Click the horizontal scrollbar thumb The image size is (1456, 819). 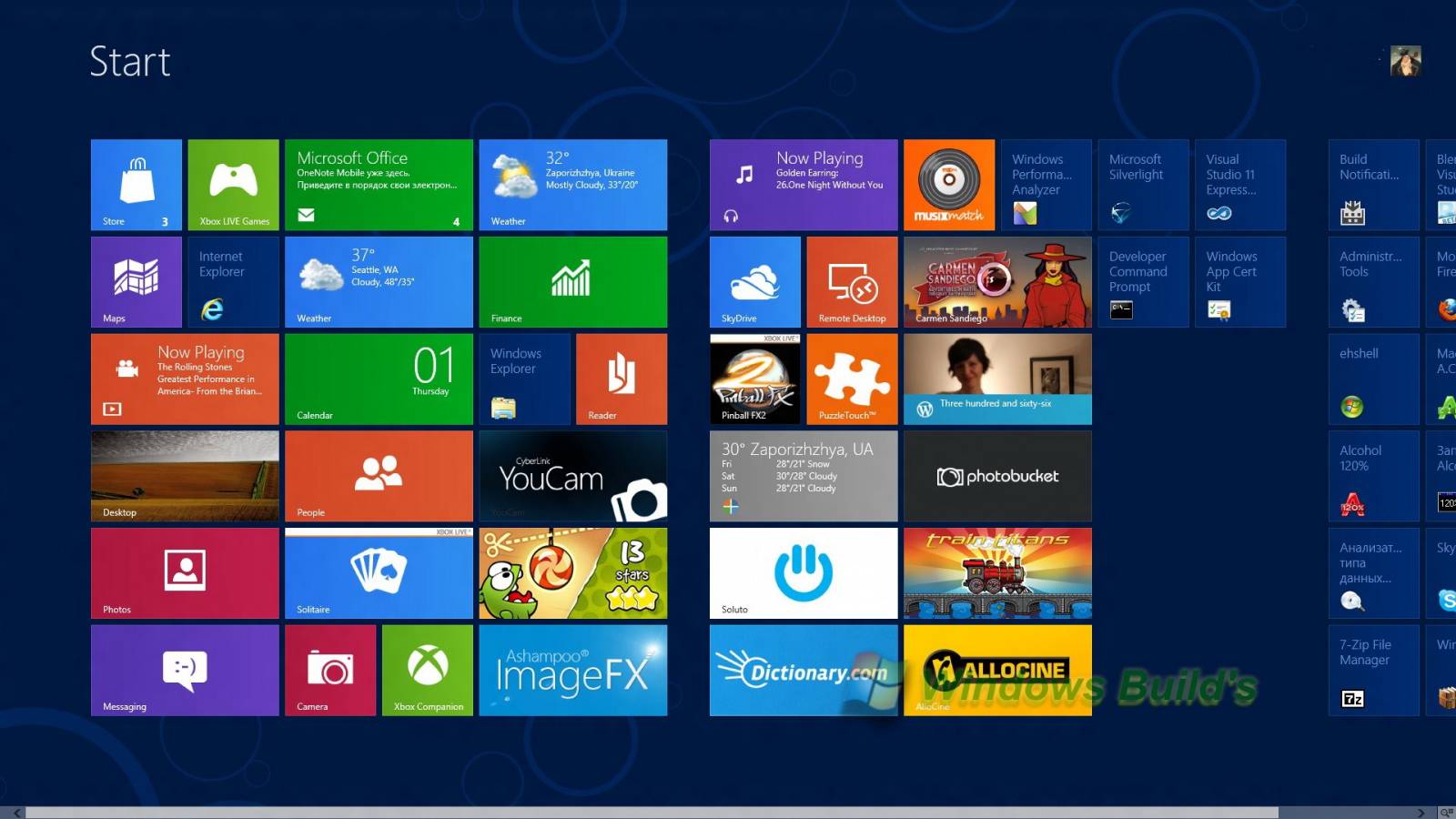pyautogui.click(x=652, y=813)
